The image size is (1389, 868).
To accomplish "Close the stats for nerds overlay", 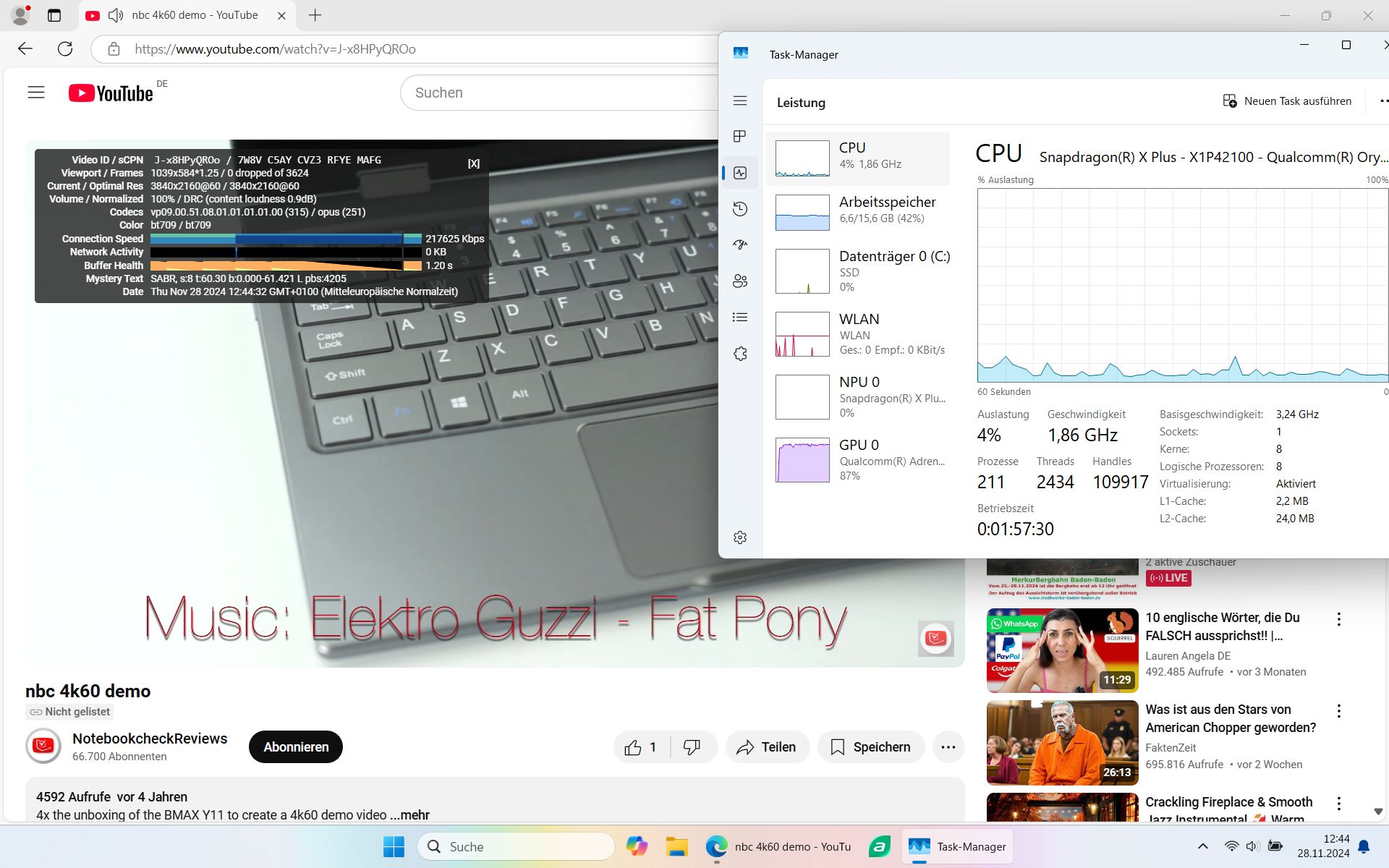I will (x=473, y=163).
